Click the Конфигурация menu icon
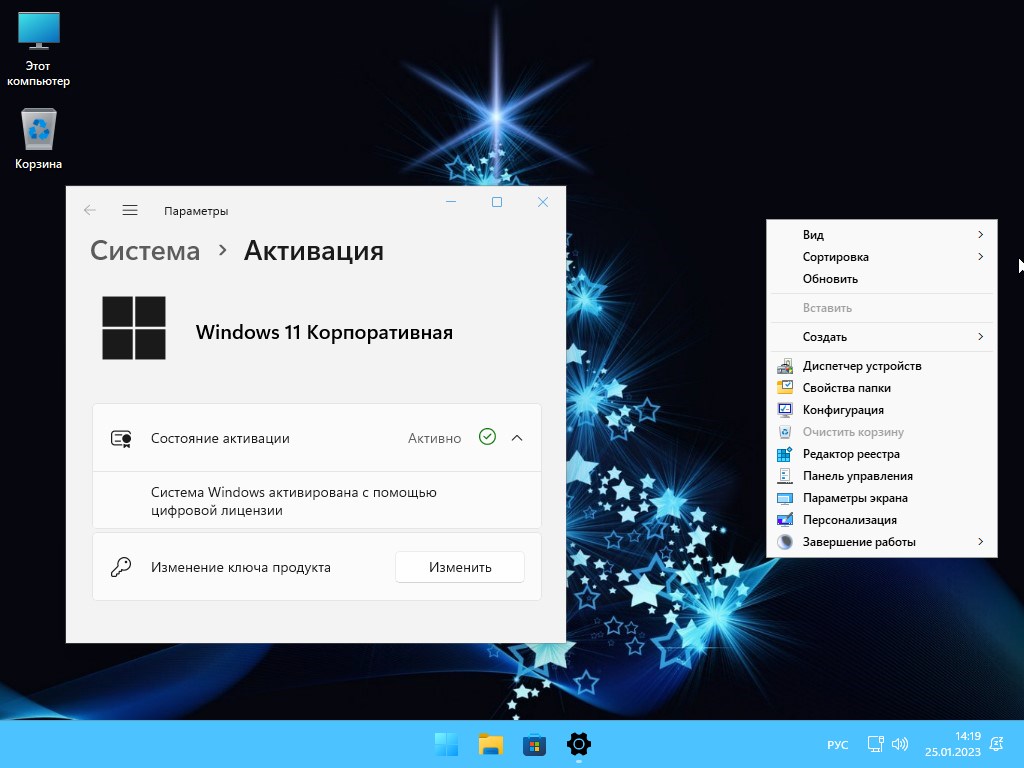The height and width of the screenshot is (768, 1024). point(785,409)
